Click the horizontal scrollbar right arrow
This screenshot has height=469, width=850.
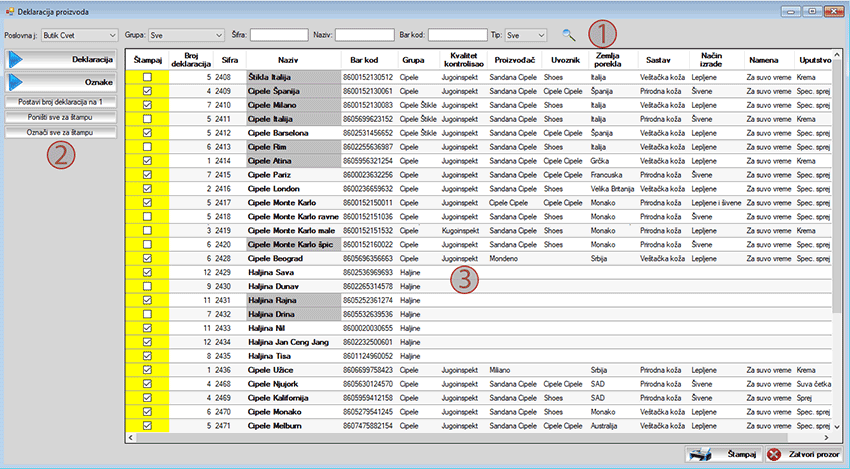coord(826,438)
